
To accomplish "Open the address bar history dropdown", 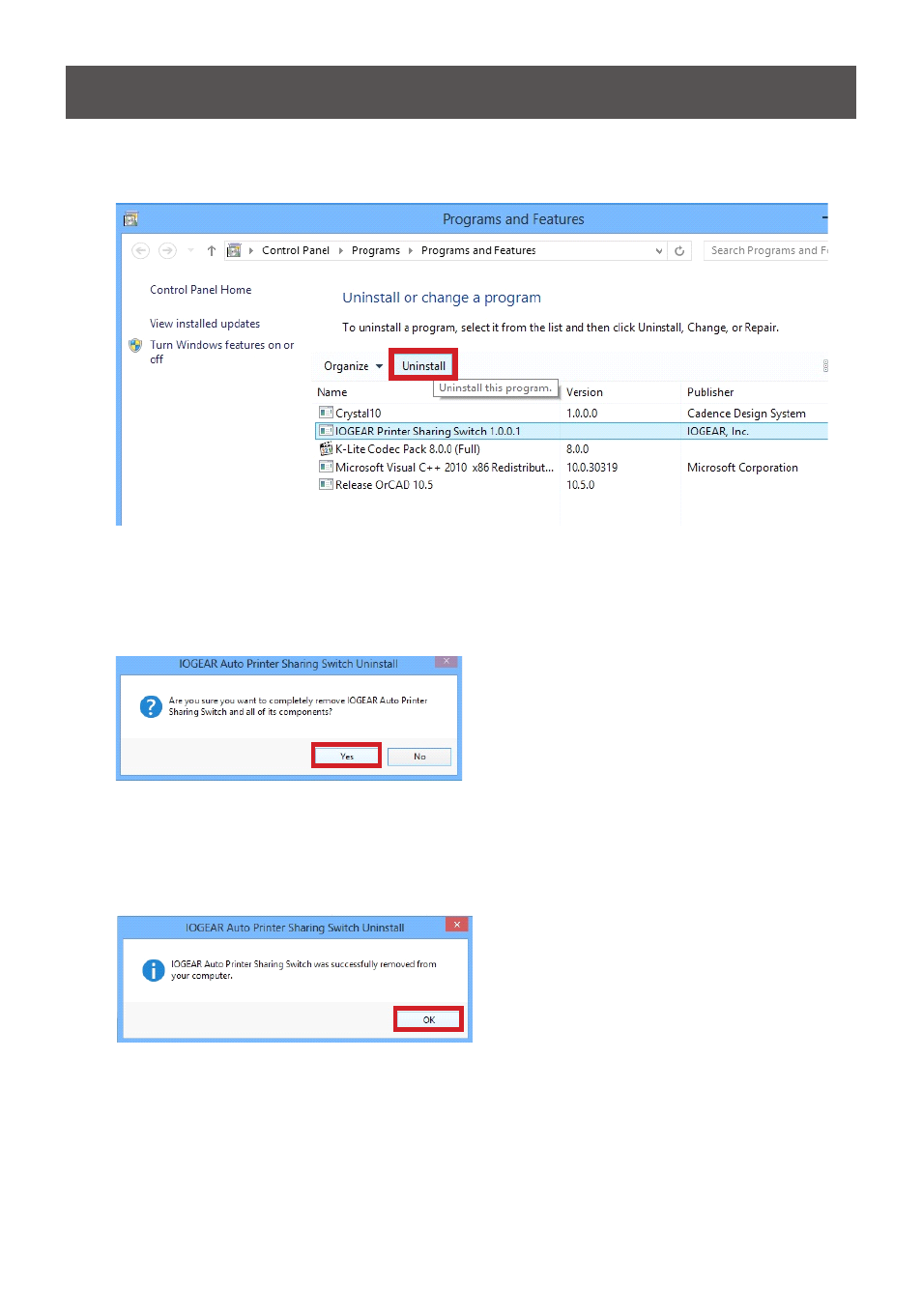I will tap(659, 251).
